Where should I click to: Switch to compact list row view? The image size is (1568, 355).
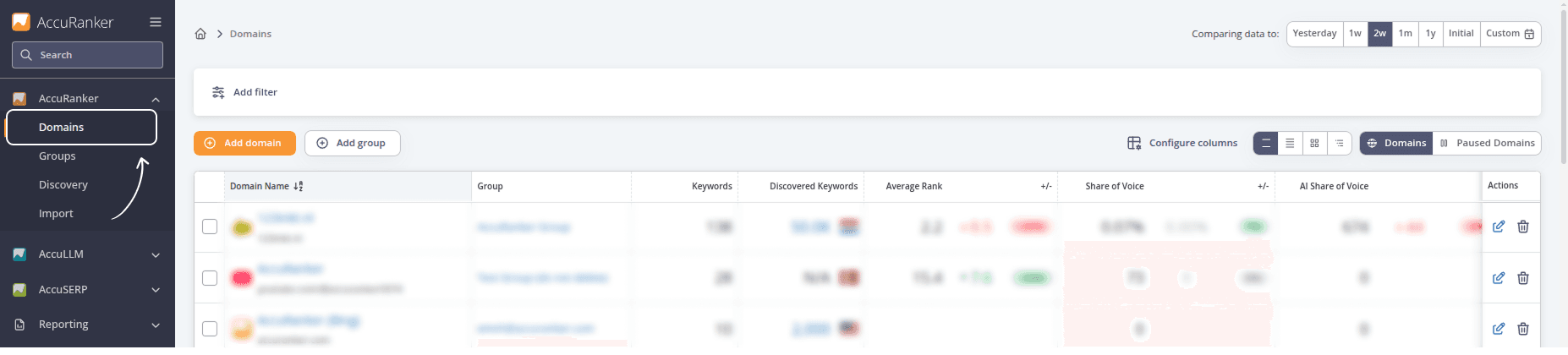tap(1290, 144)
